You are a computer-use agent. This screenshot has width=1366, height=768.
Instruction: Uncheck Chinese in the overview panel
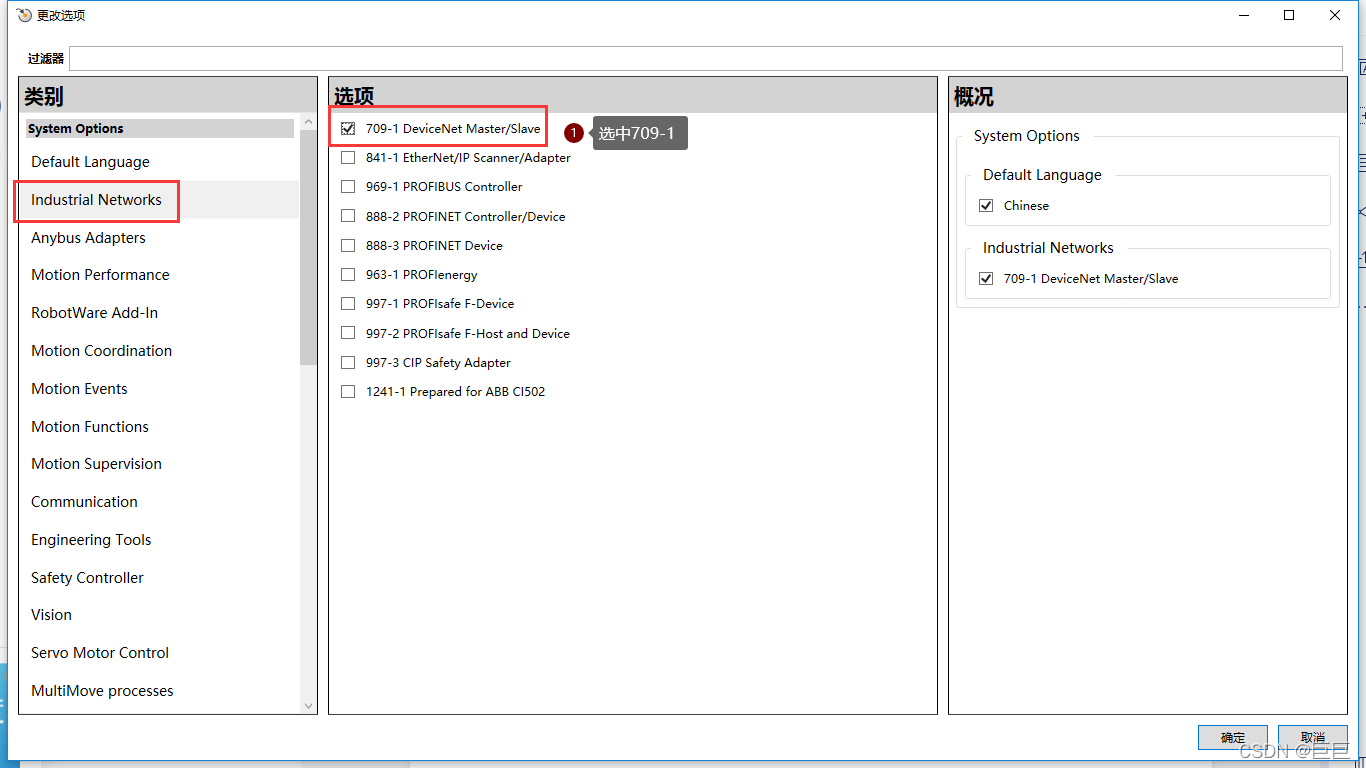click(986, 205)
